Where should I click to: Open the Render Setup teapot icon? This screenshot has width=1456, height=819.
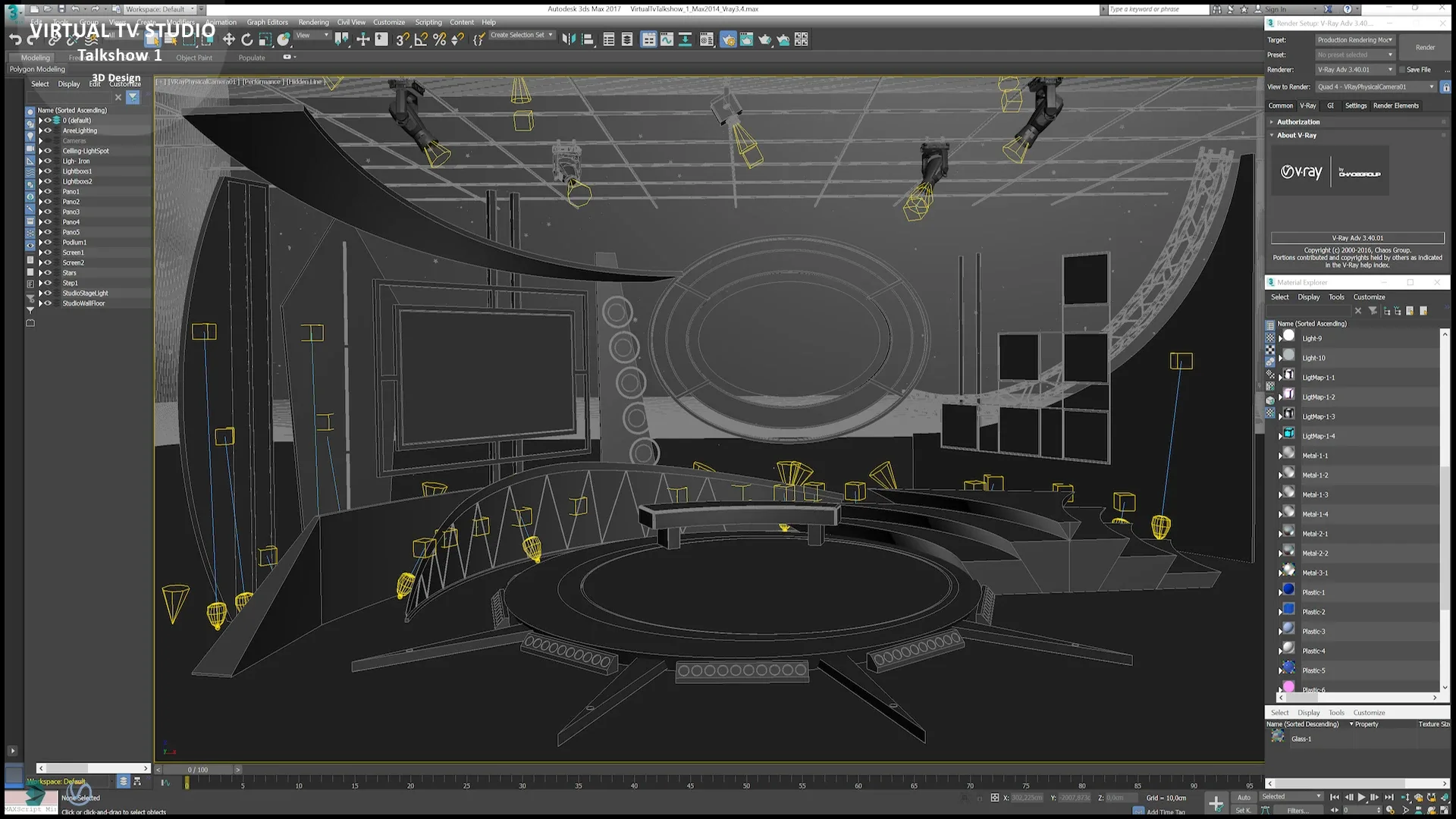pos(729,39)
